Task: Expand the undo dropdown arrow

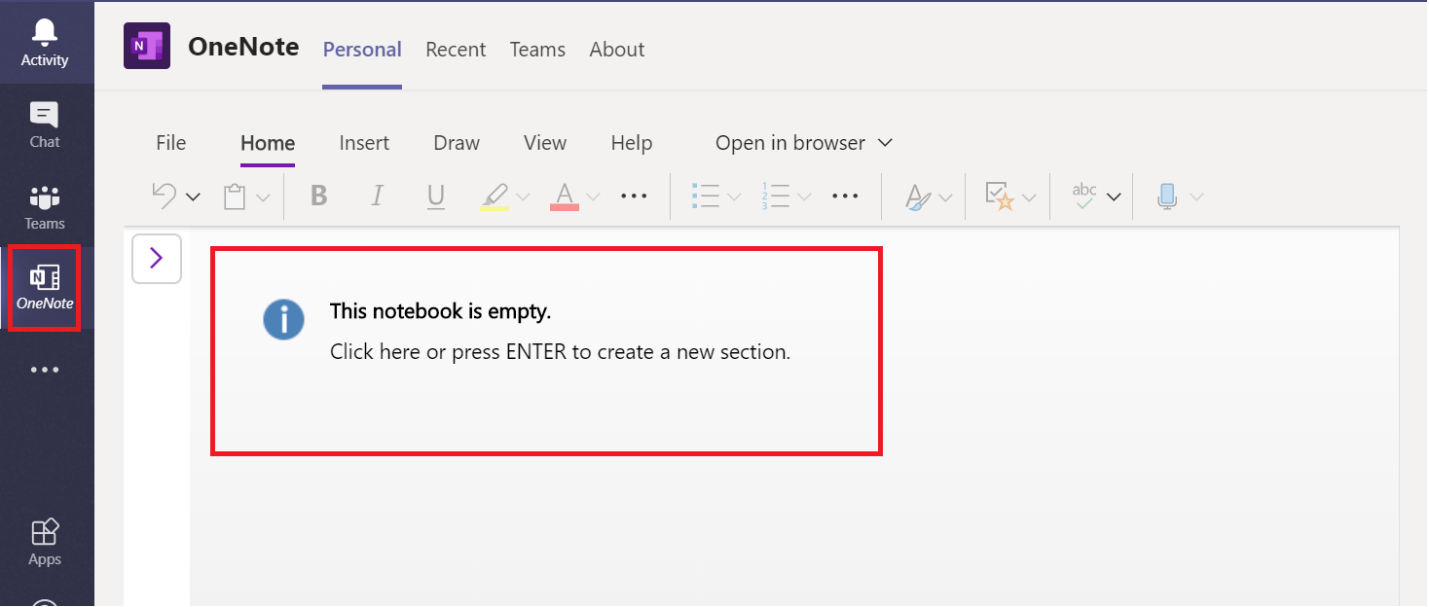Action: coord(194,197)
